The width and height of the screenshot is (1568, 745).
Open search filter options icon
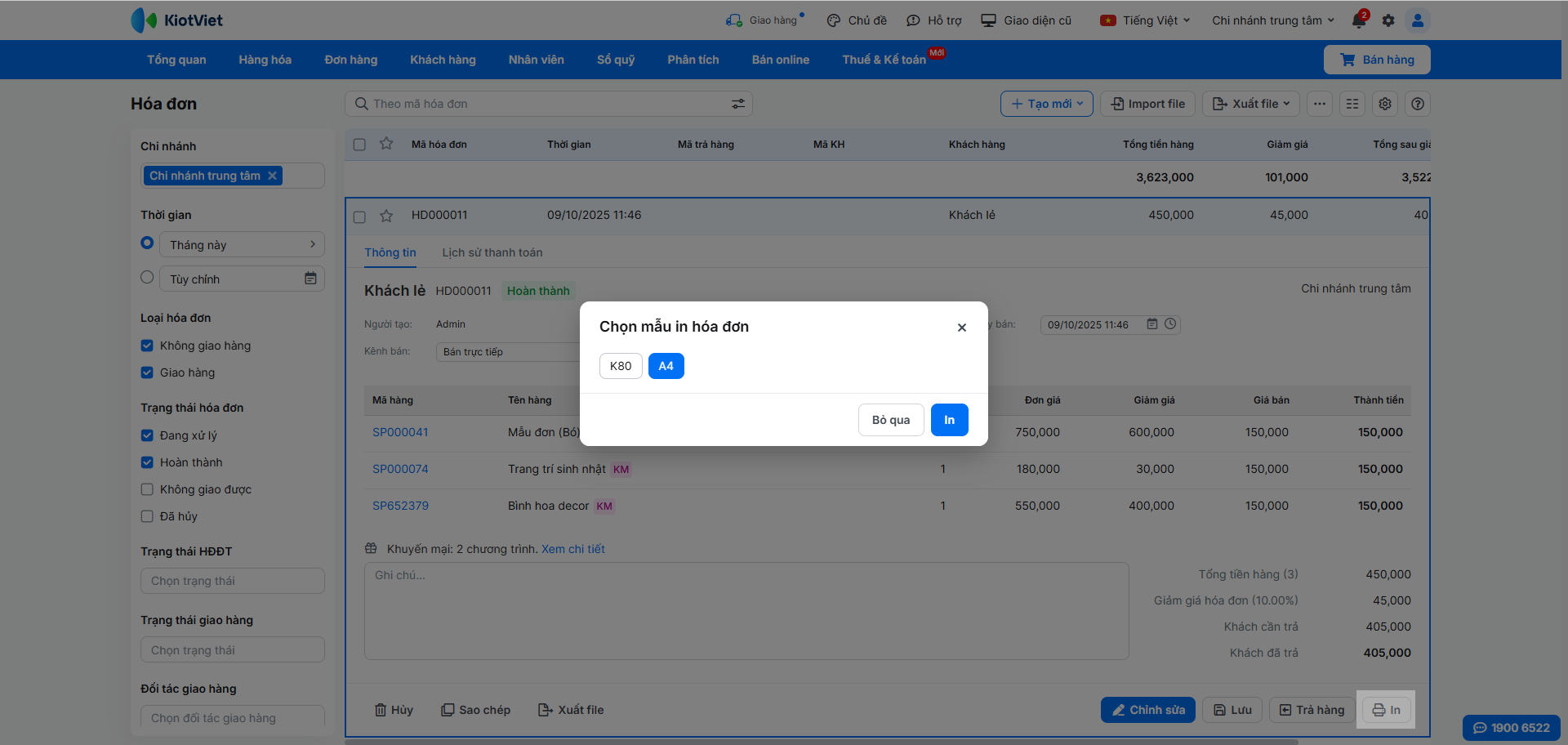(738, 104)
